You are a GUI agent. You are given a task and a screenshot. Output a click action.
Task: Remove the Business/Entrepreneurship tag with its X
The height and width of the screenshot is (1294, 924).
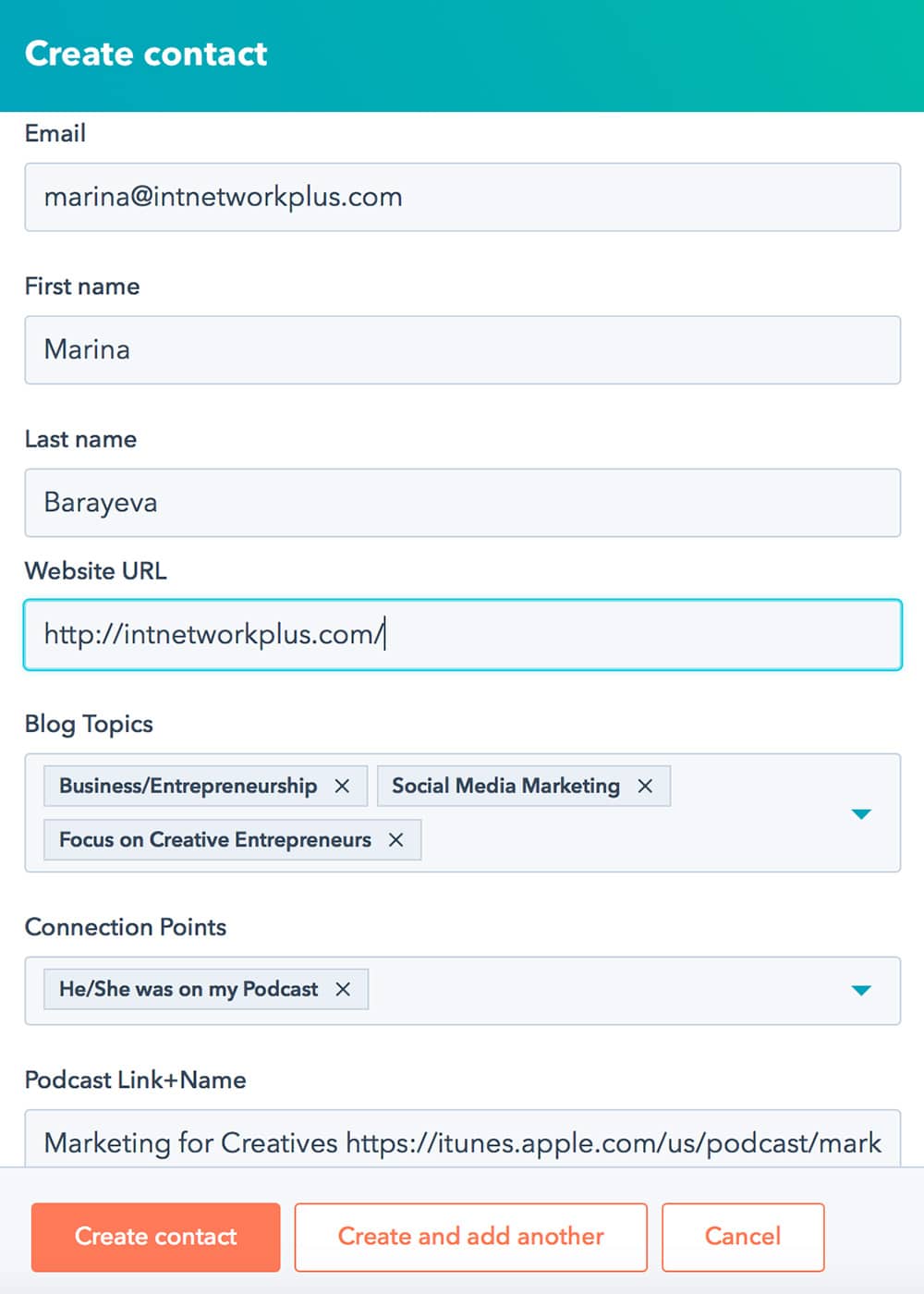(x=342, y=786)
